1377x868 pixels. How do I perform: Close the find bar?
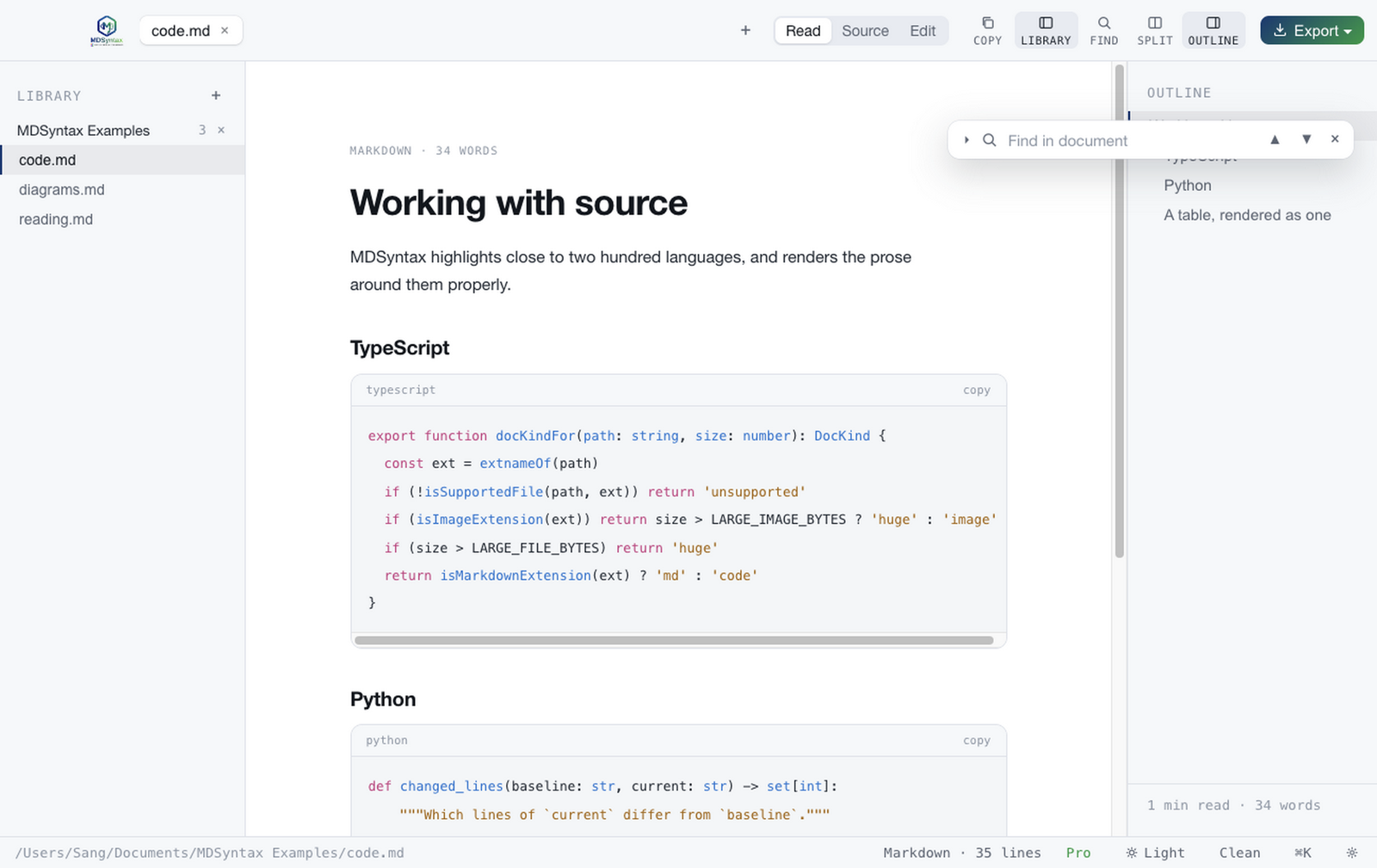[1335, 139]
